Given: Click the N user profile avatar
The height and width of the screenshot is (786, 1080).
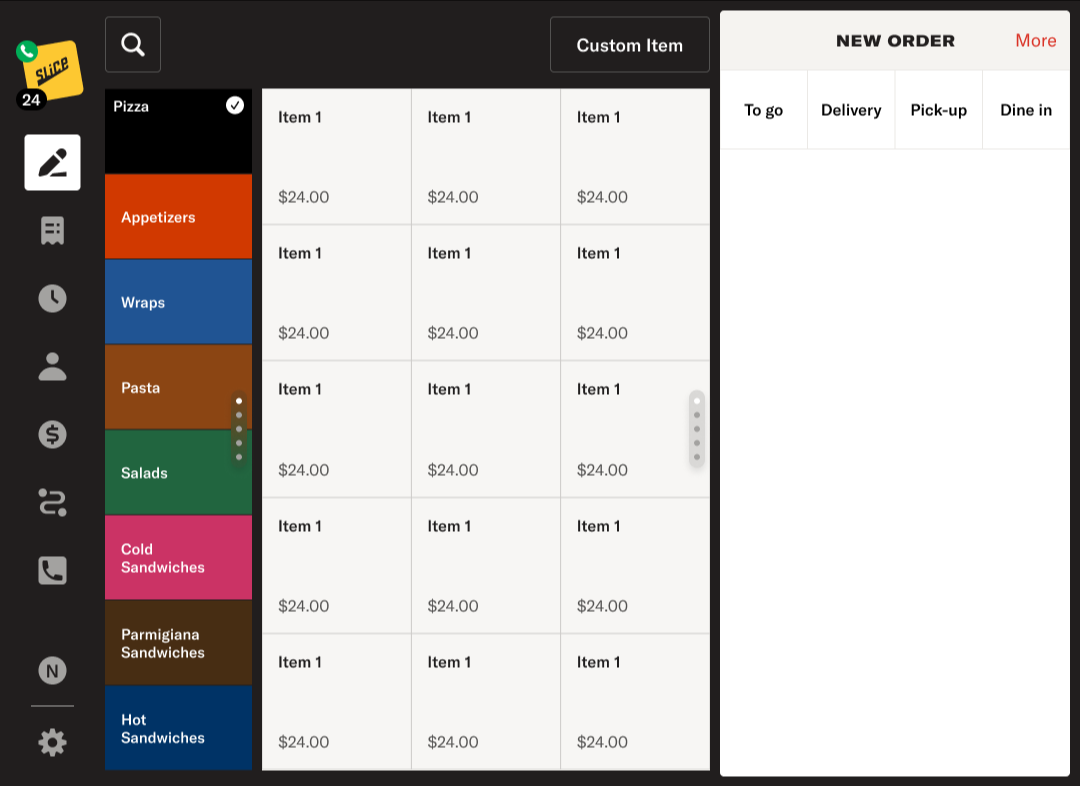Looking at the screenshot, I should coord(52,670).
